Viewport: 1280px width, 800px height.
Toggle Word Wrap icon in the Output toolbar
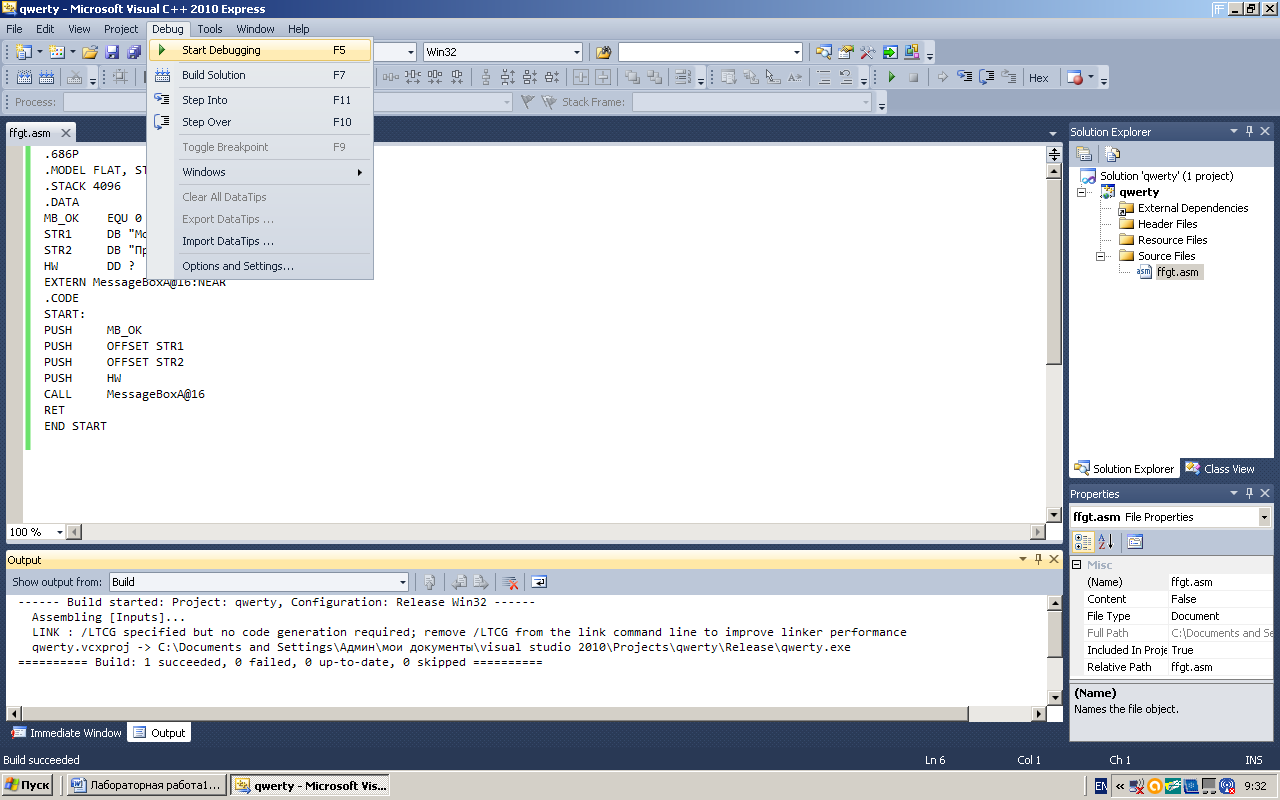coord(539,582)
